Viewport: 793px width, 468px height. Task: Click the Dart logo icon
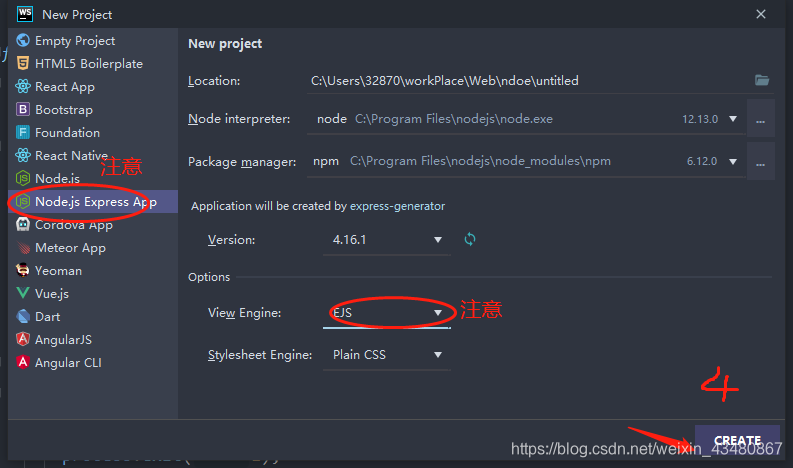[x=23, y=316]
